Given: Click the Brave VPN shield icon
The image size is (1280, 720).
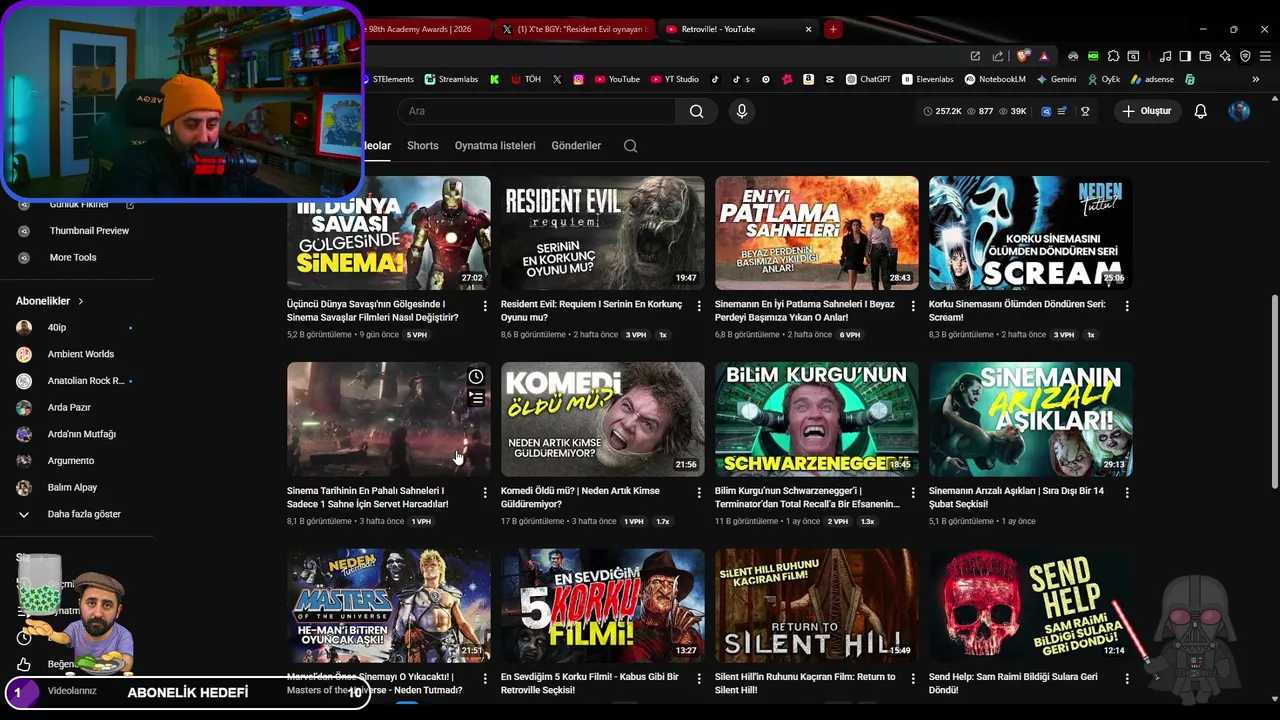Looking at the screenshot, I should [1245, 56].
